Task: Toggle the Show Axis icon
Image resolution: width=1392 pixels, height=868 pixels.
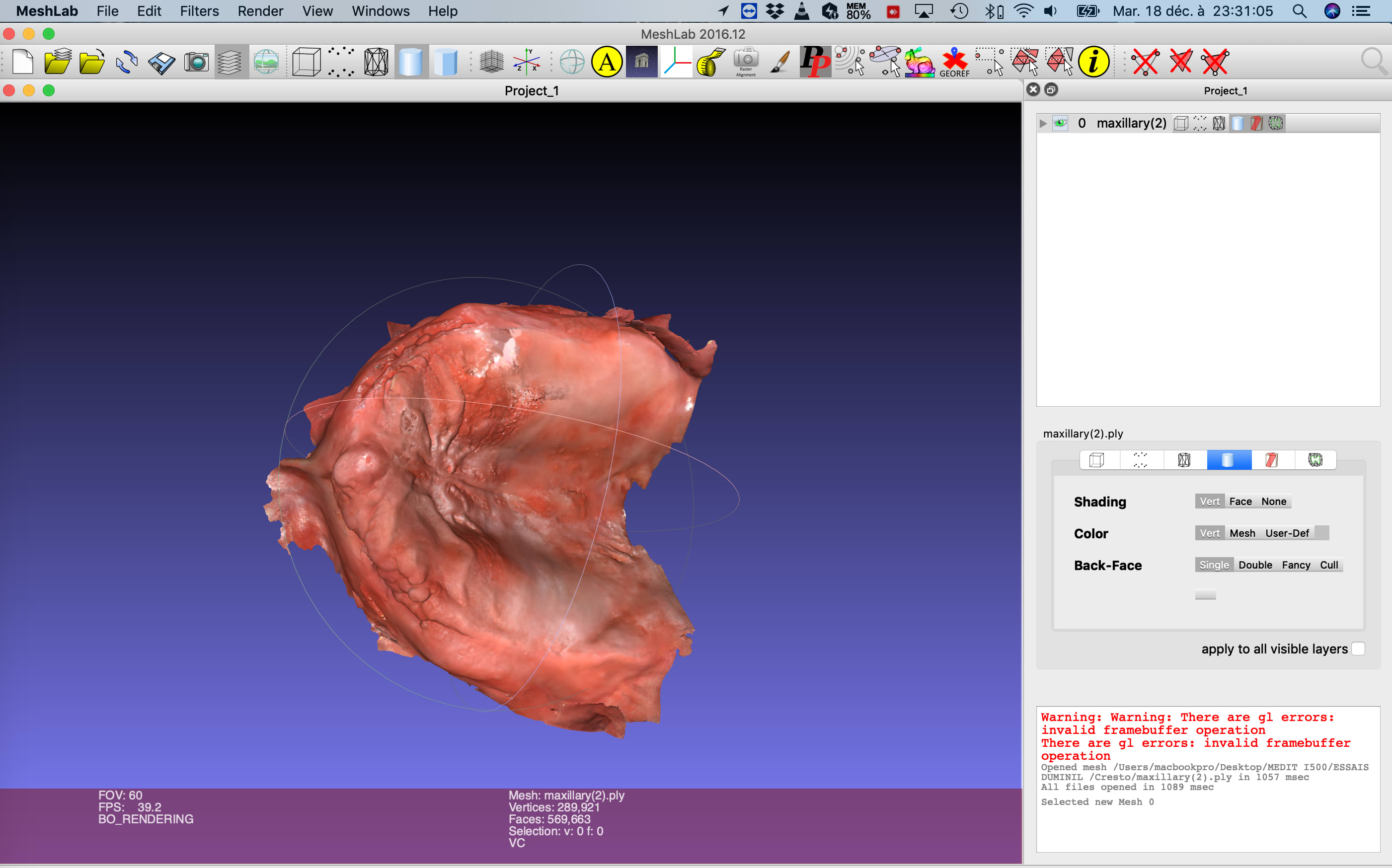Action: coord(526,62)
